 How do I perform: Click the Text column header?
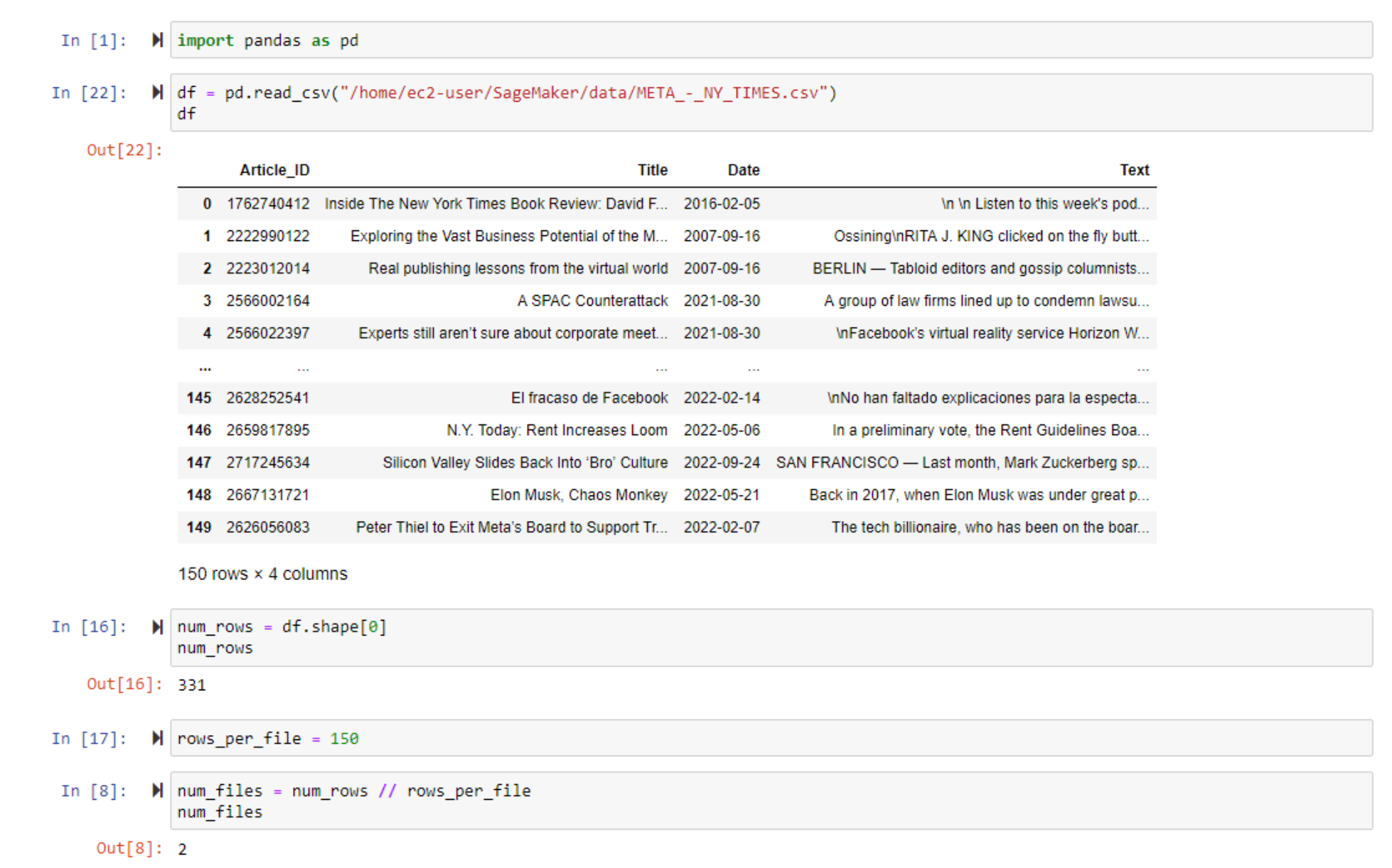1134,170
